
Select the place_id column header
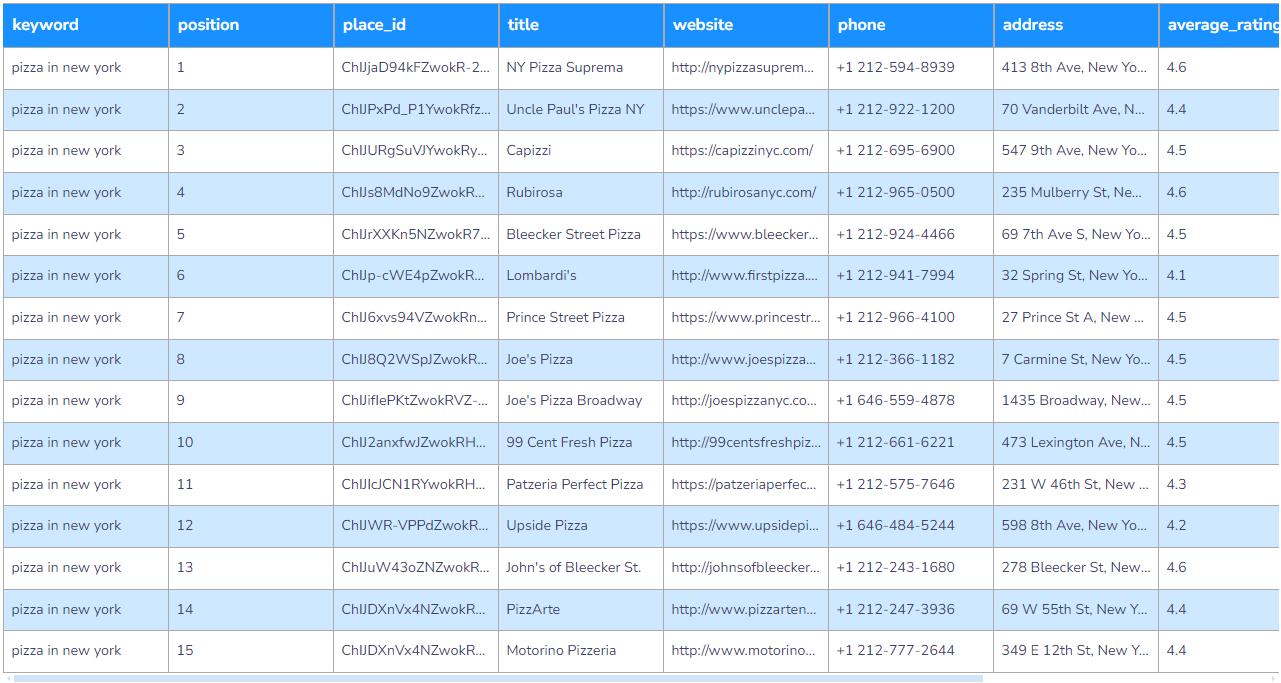(374, 25)
